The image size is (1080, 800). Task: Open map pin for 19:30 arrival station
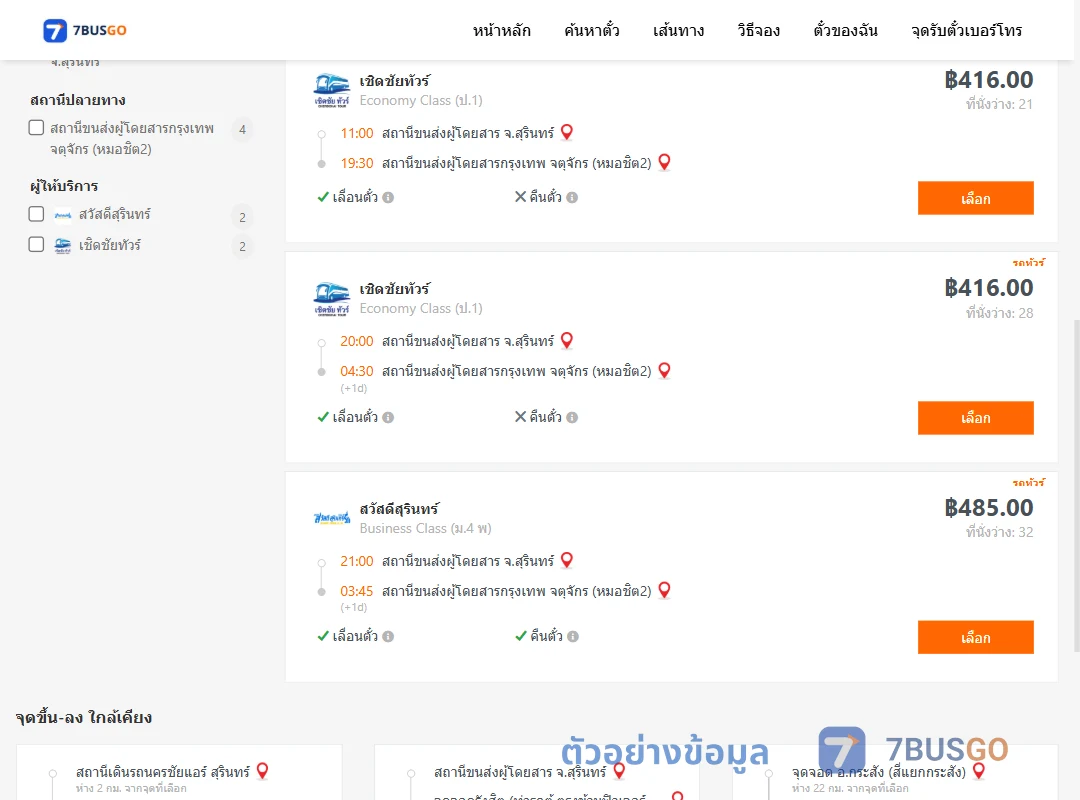coord(665,162)
